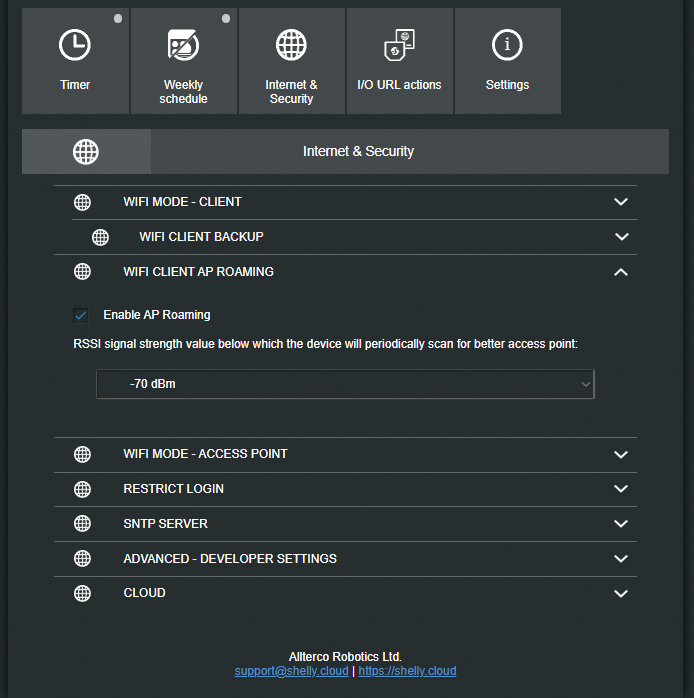The width and height of the screenshot is (694, 698).
Task: Open the Timer clock icon
Action: pos(75,45)
